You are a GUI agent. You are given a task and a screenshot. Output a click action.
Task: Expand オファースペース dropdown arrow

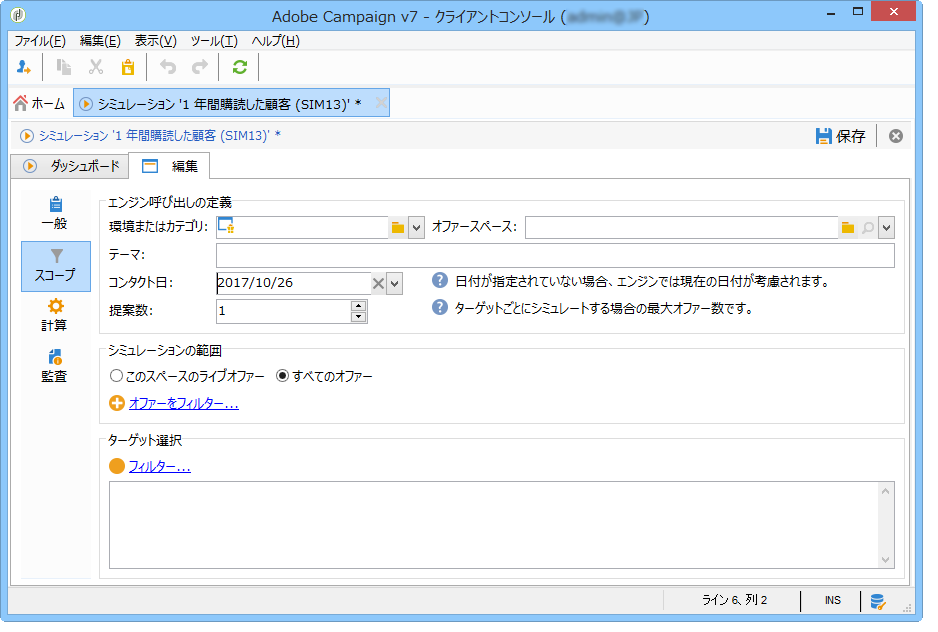pyautogui.click(x=887, y=227)
